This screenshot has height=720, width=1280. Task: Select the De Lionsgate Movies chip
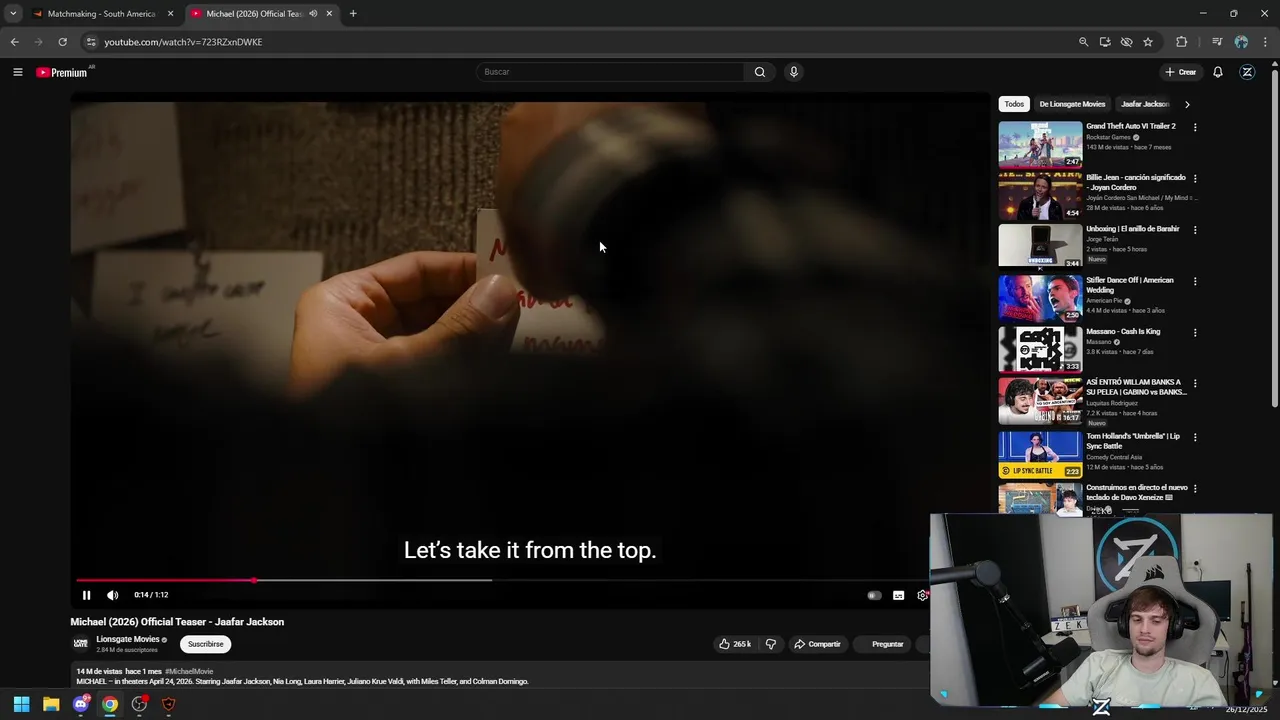click(x=1072, y=104)
